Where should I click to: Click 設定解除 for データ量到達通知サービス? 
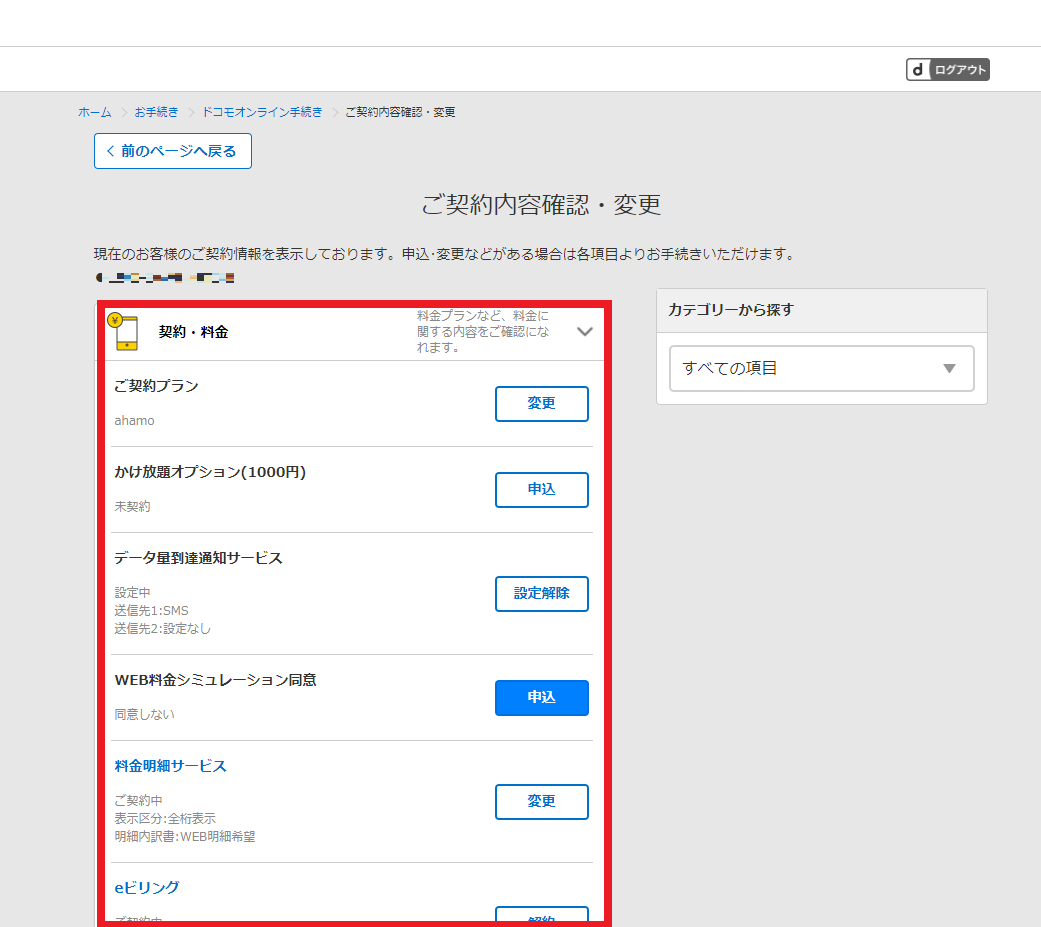542,594
